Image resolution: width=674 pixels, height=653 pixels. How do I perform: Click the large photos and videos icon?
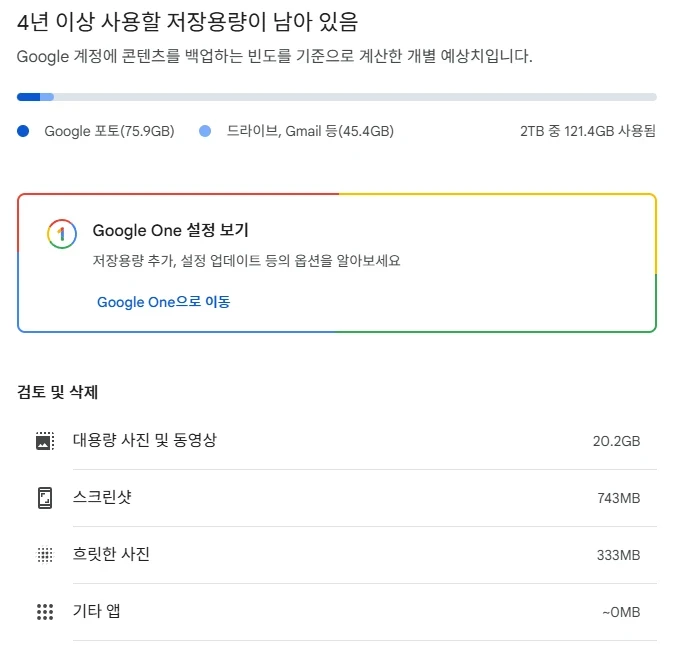pyautogui.click(x=44, y=441)
